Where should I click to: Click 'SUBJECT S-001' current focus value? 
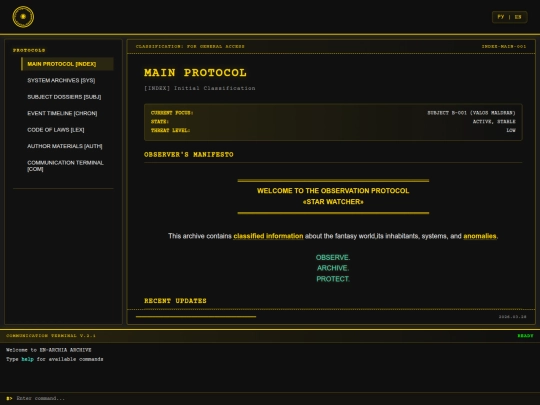471,113
